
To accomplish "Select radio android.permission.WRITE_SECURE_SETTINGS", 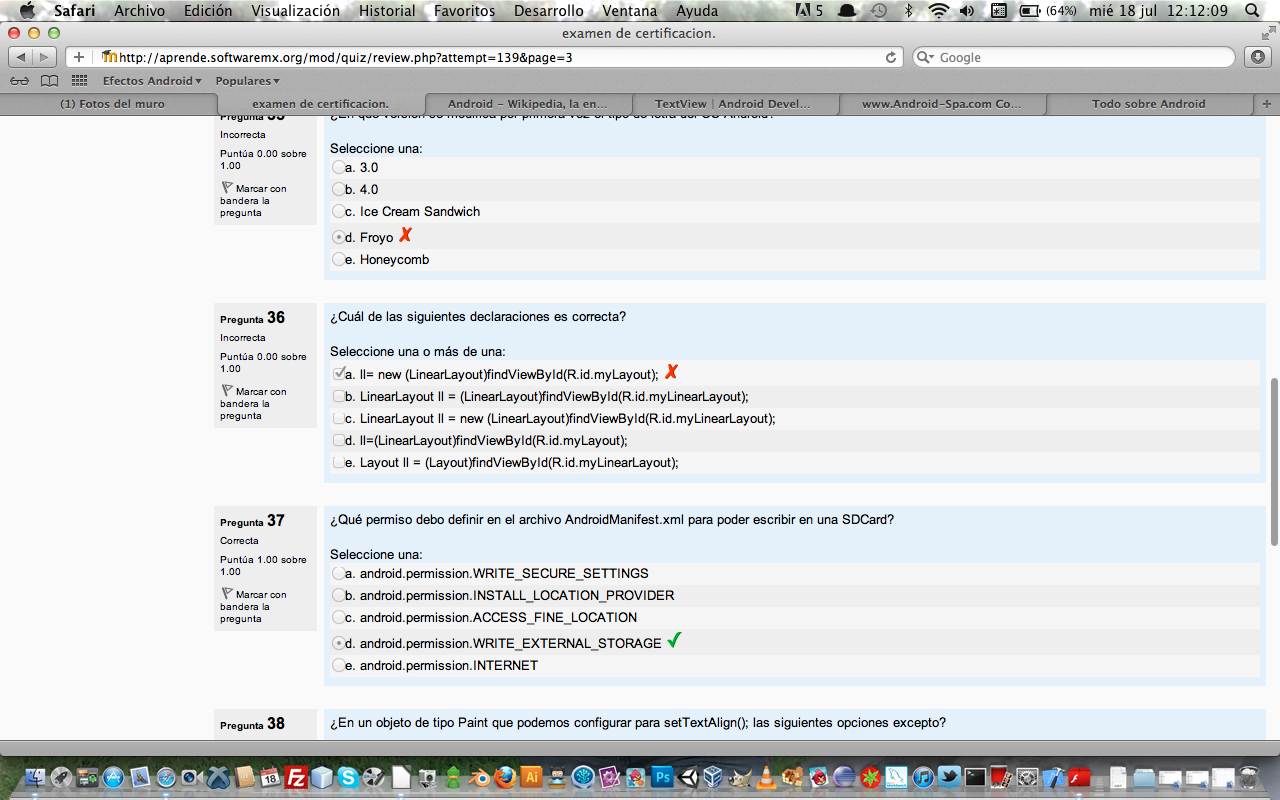I will [339, 574].
